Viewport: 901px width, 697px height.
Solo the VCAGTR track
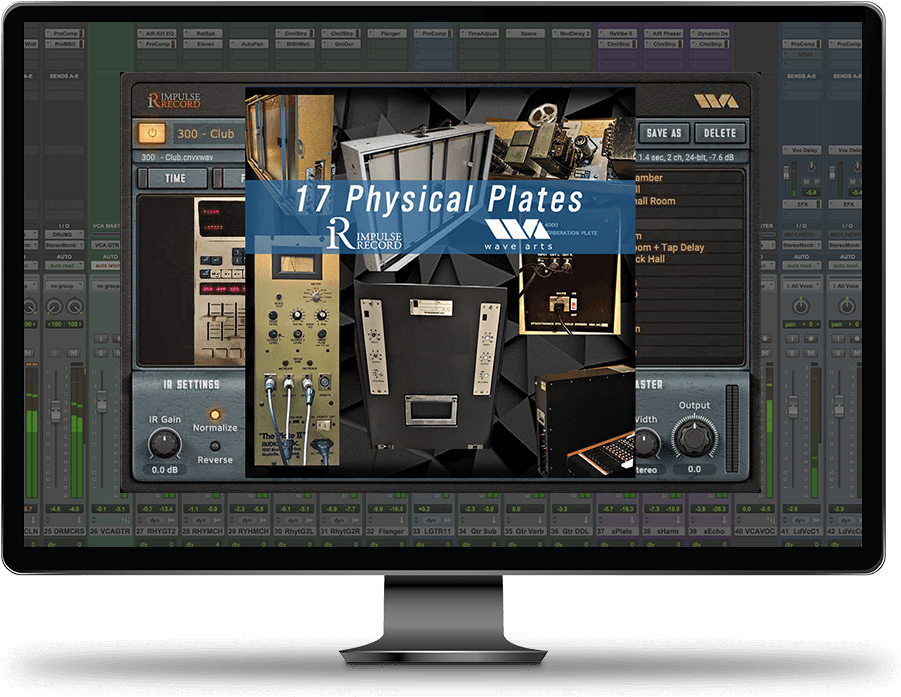pos(101,352)
